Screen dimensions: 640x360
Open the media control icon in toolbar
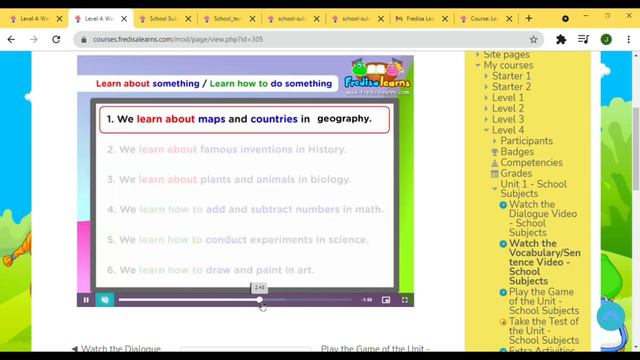(584, 40)
